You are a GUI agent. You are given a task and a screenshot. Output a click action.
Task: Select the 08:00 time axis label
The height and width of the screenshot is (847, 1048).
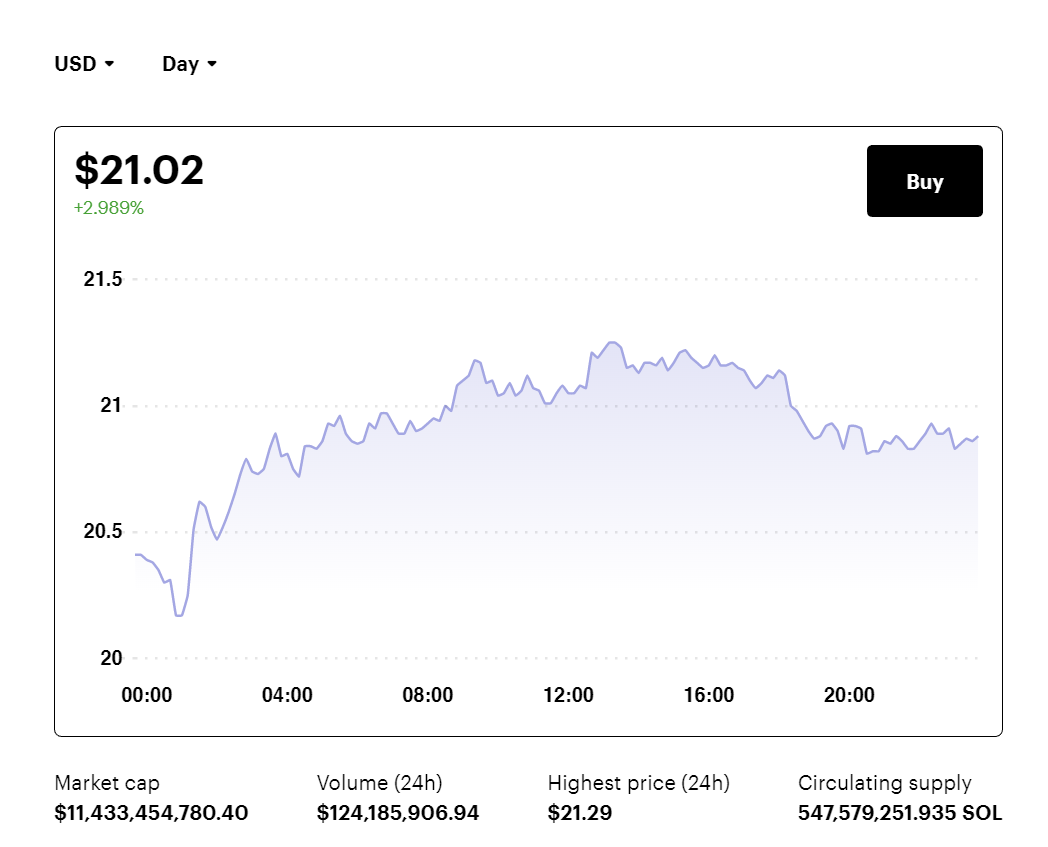[x=428, y=695]
